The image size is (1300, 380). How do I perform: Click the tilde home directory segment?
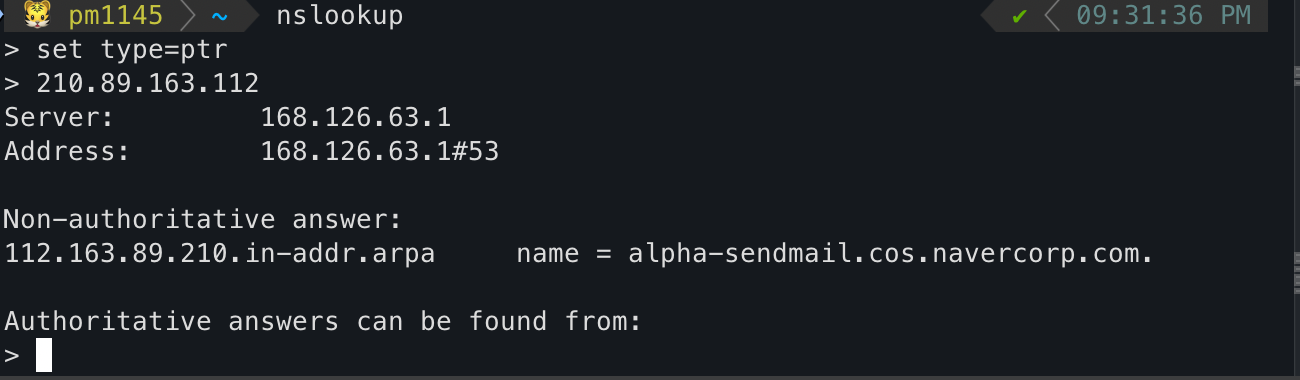click(220, 17)
